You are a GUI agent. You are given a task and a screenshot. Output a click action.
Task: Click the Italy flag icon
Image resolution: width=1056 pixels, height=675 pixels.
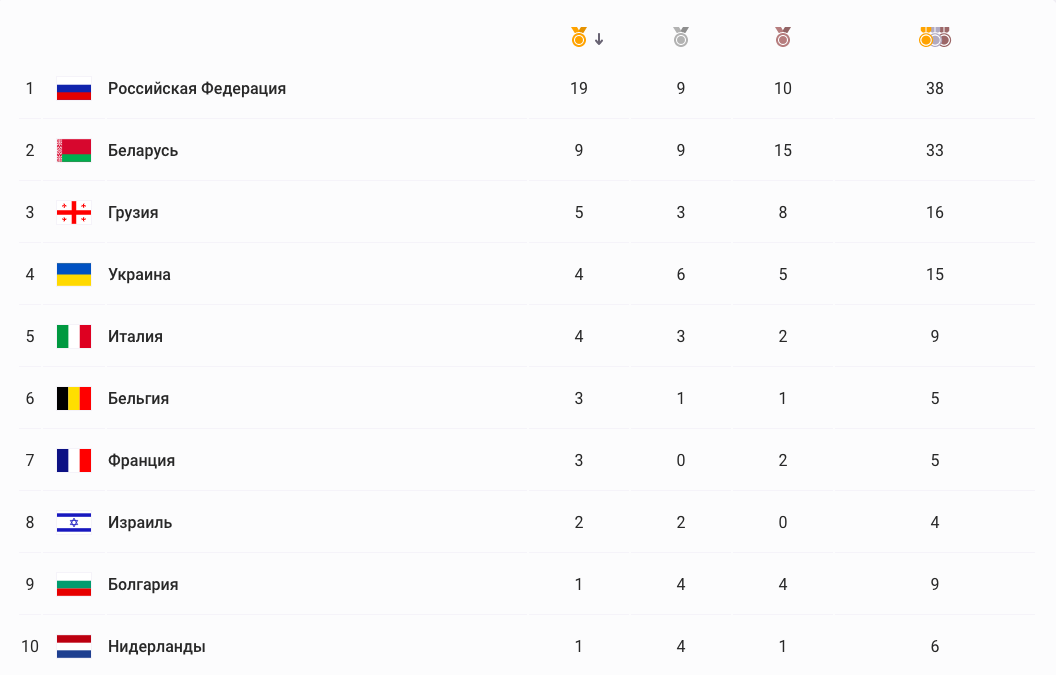click(74, 337)
